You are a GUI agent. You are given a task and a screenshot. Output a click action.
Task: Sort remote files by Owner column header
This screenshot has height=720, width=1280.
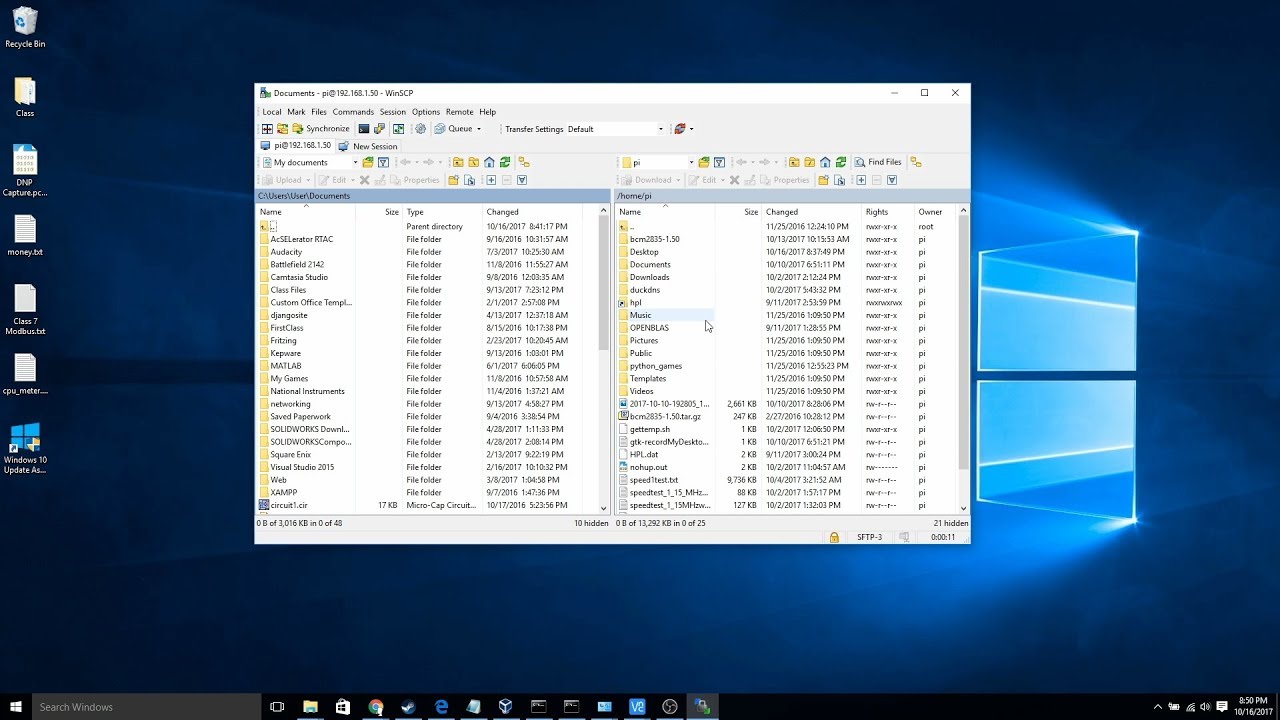pyautogui.click(x=936, y=212)
